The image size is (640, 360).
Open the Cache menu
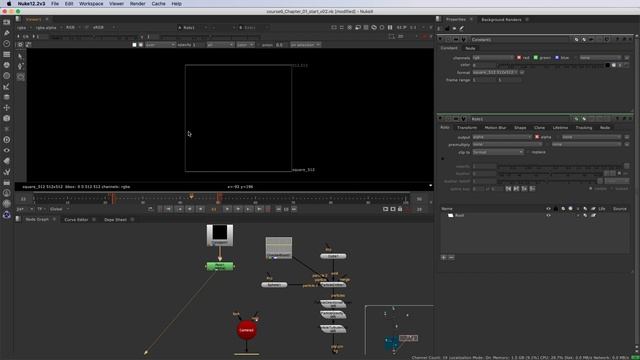tap(158, 4)
